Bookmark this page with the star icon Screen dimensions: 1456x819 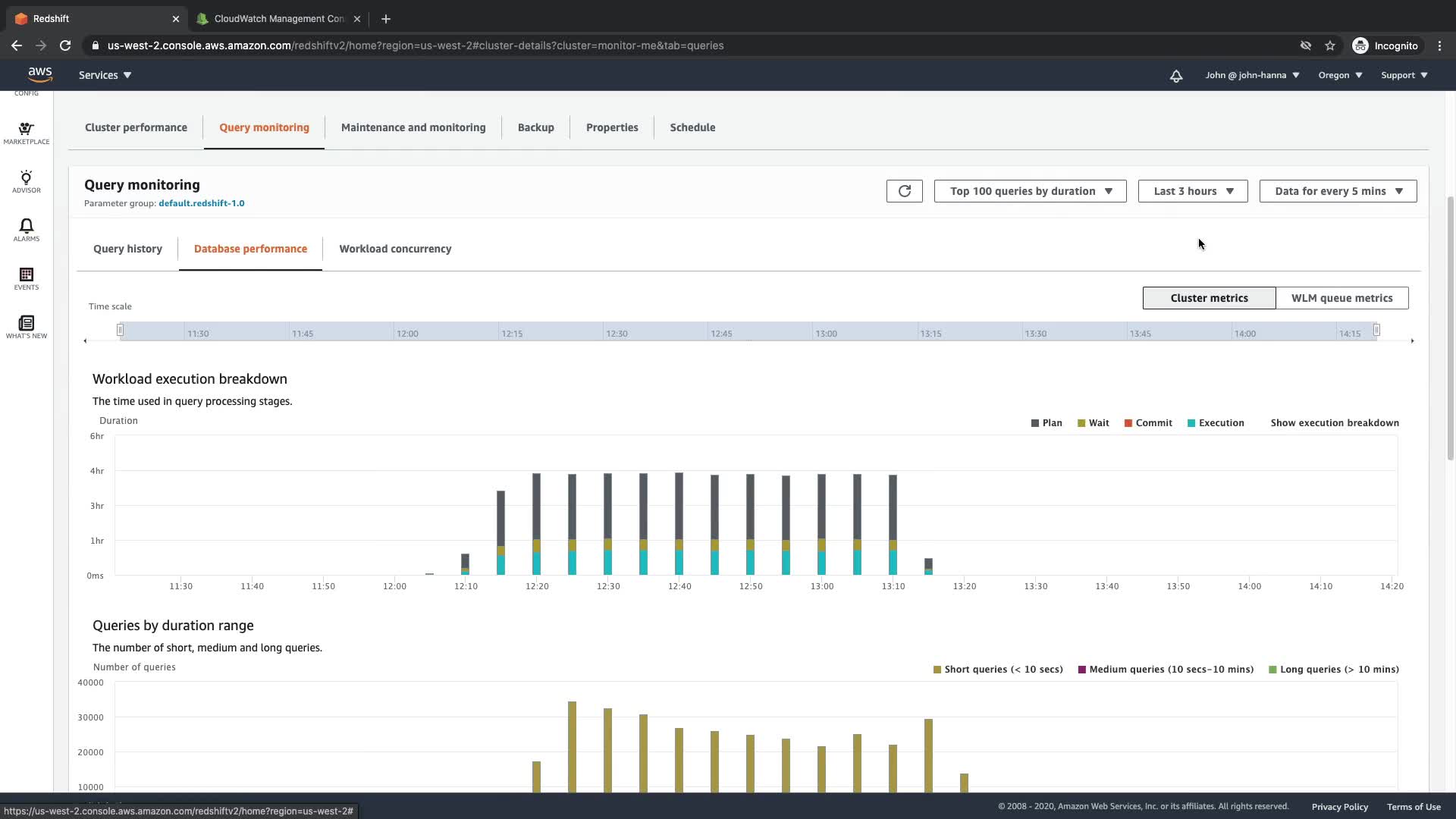(1329, 45)
